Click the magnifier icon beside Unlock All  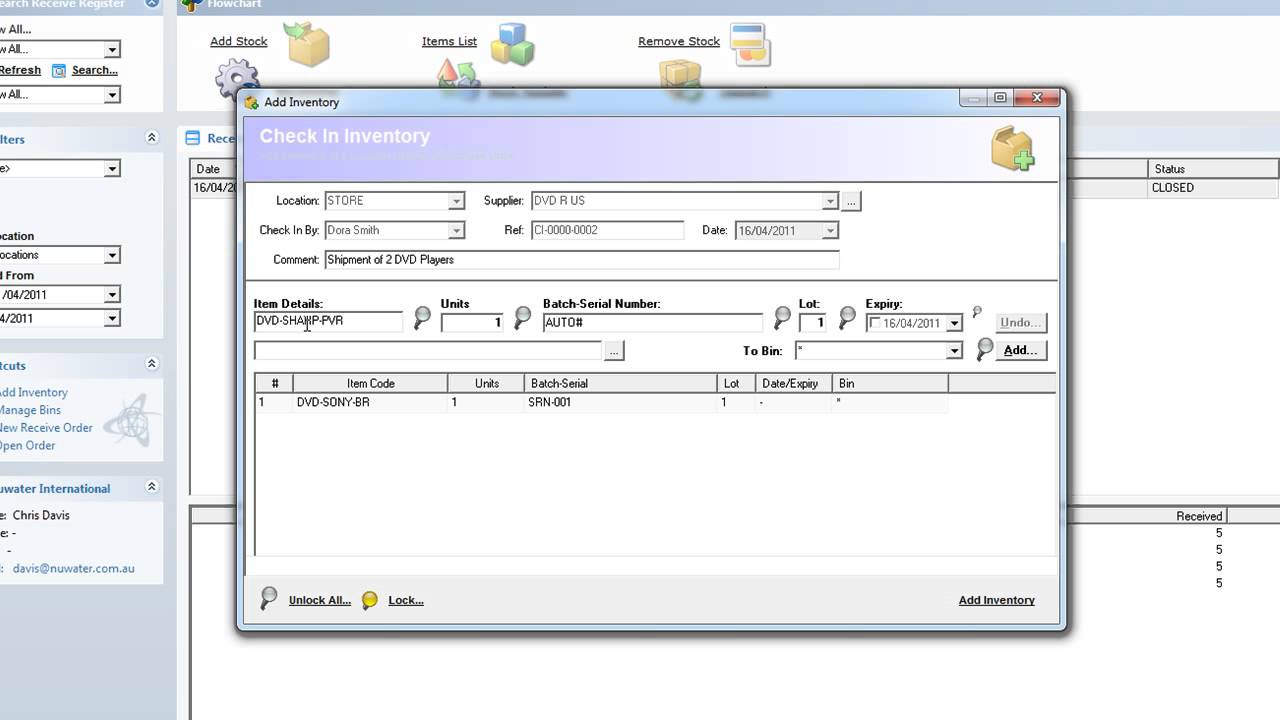[x=268, y=598]
